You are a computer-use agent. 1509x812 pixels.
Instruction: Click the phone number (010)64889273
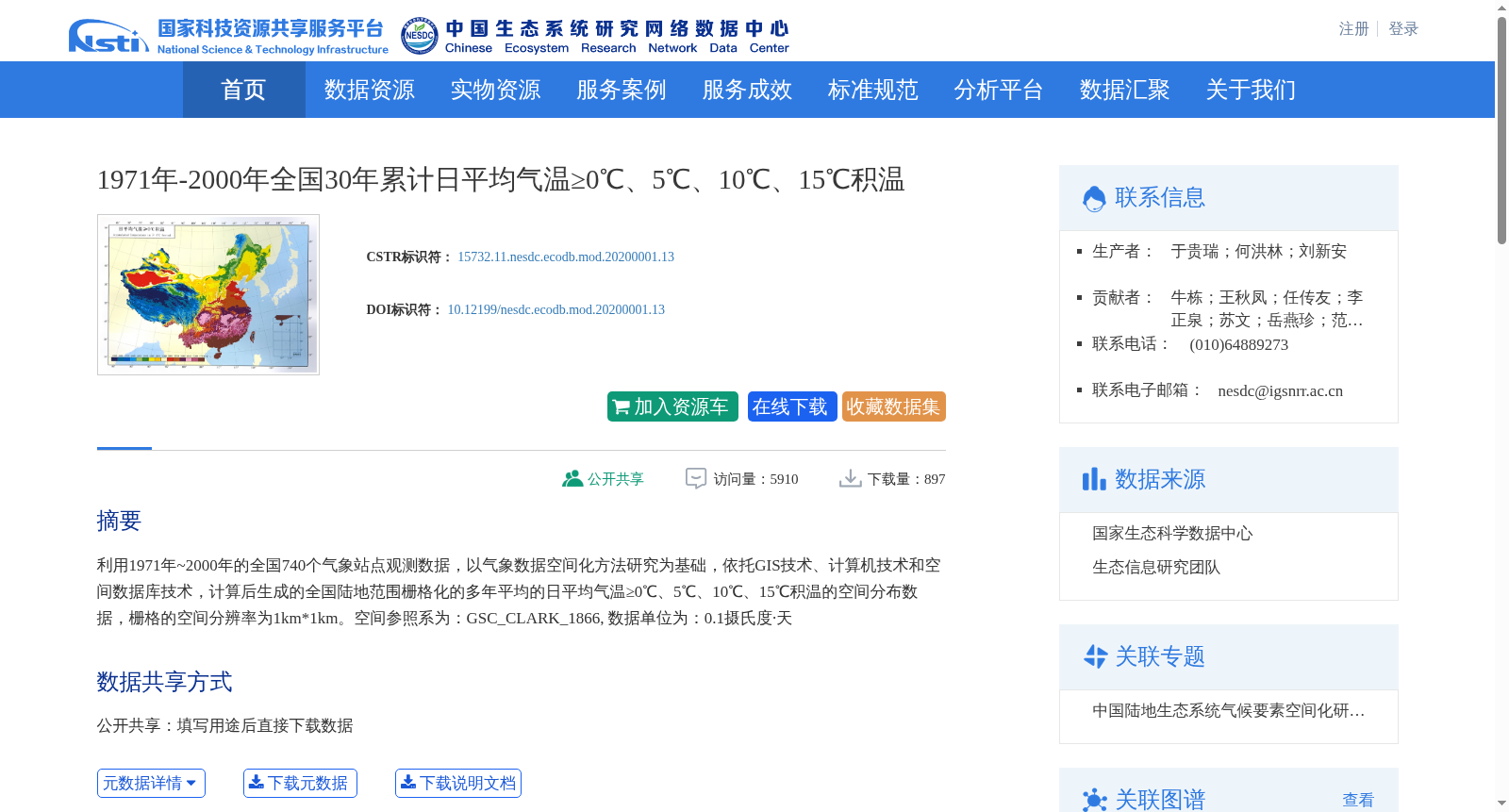coord(1239,344)
